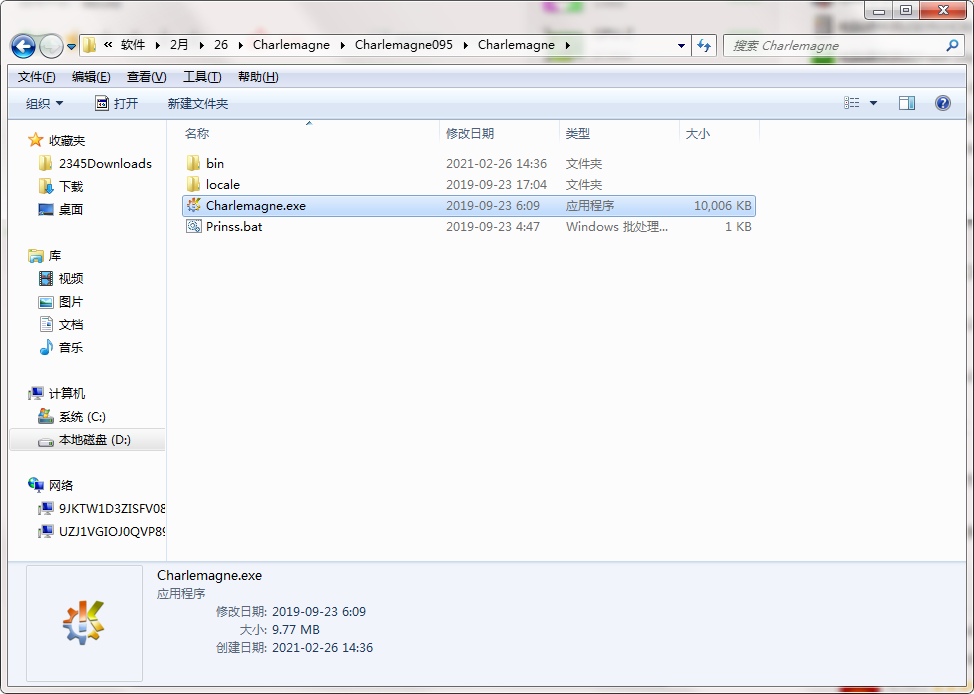
Task: Change view with the view icon
Action: tap(852, 103)
